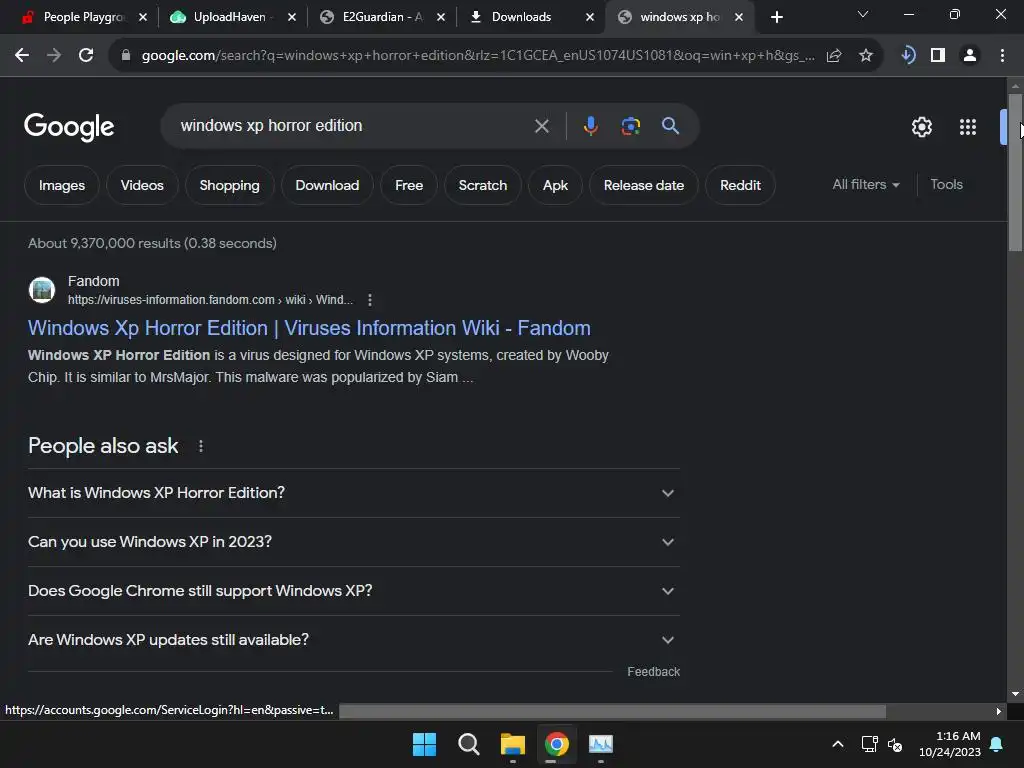
Task: Click the horizontal scrollbar thumb
Action: coord(613,711)
